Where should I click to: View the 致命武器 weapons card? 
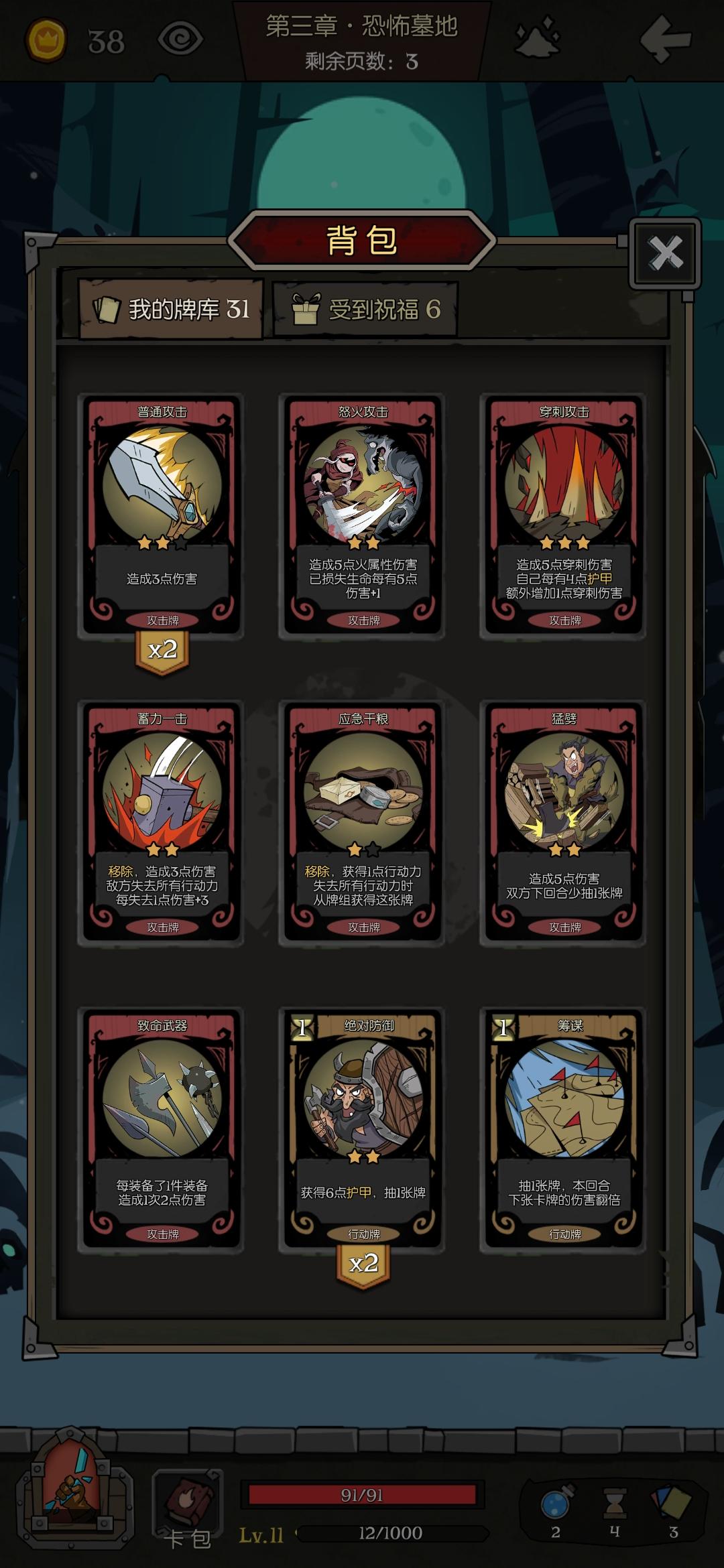162,1128
